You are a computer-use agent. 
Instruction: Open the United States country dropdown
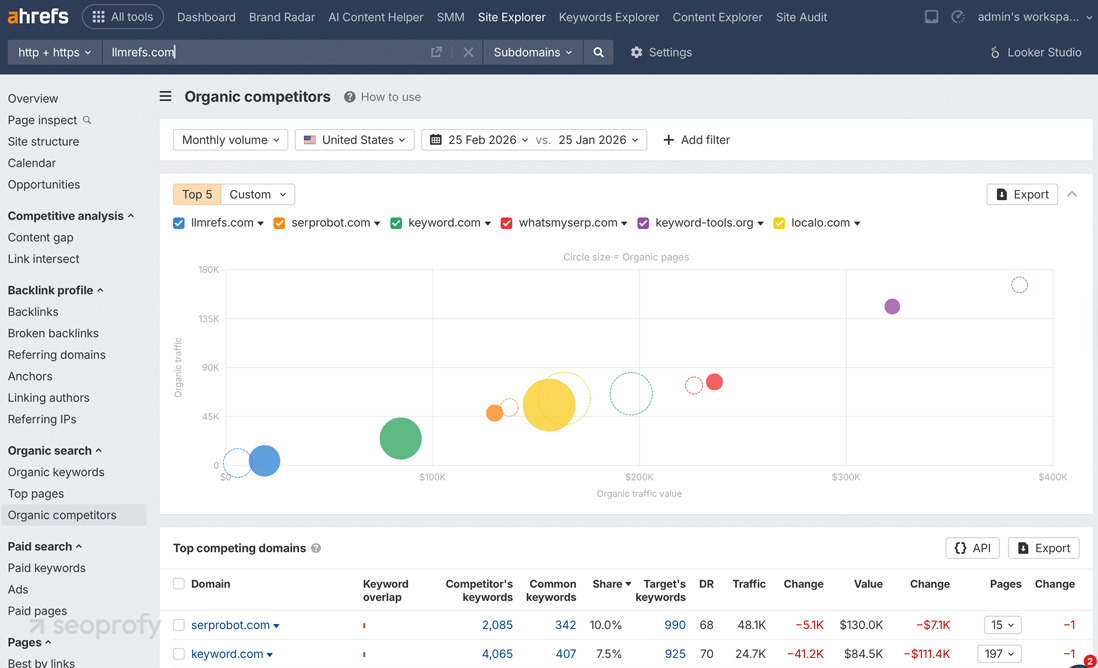click(x=354, y=139)
